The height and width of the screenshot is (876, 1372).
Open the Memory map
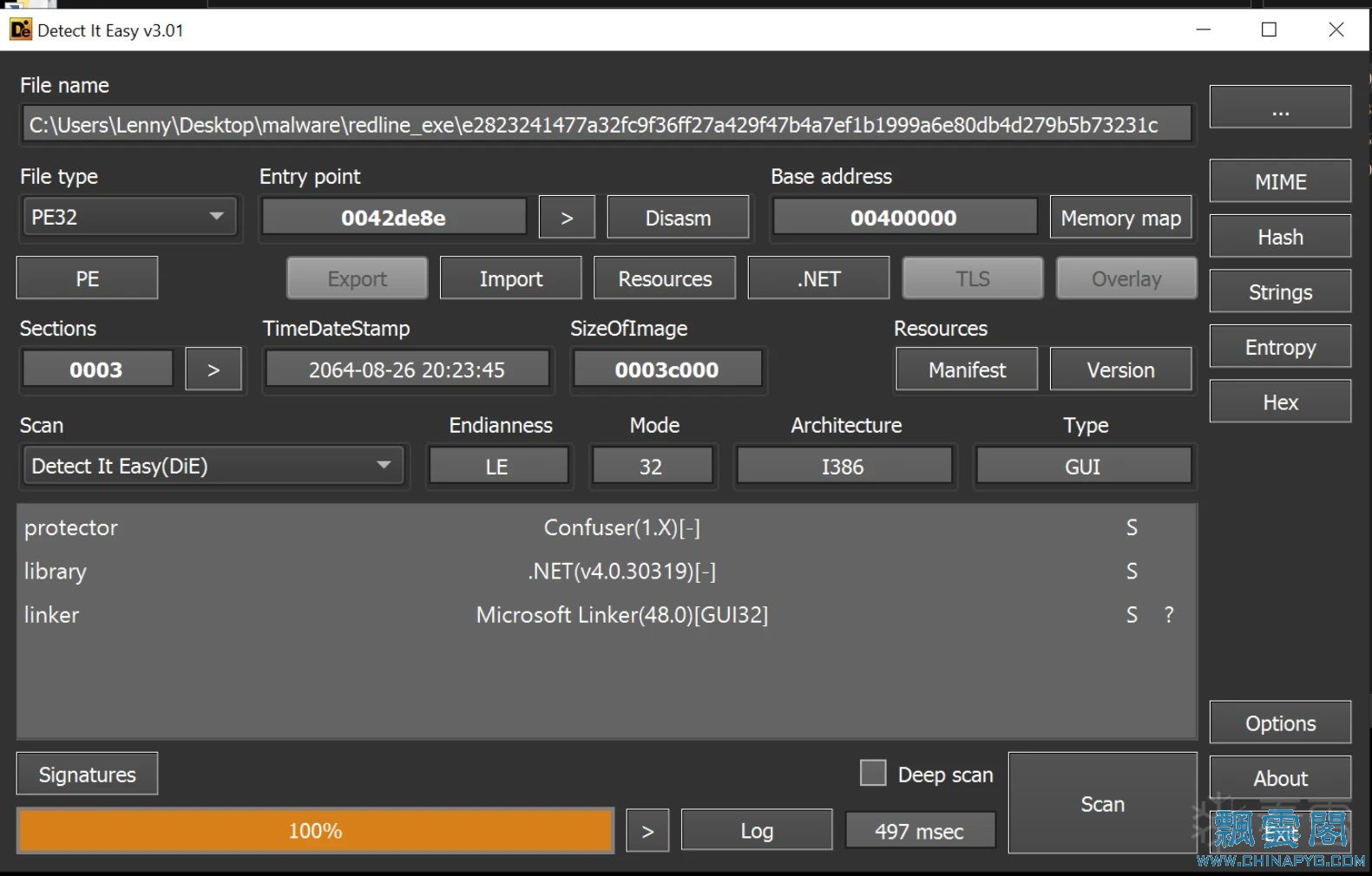click(x=1120, y=217)
